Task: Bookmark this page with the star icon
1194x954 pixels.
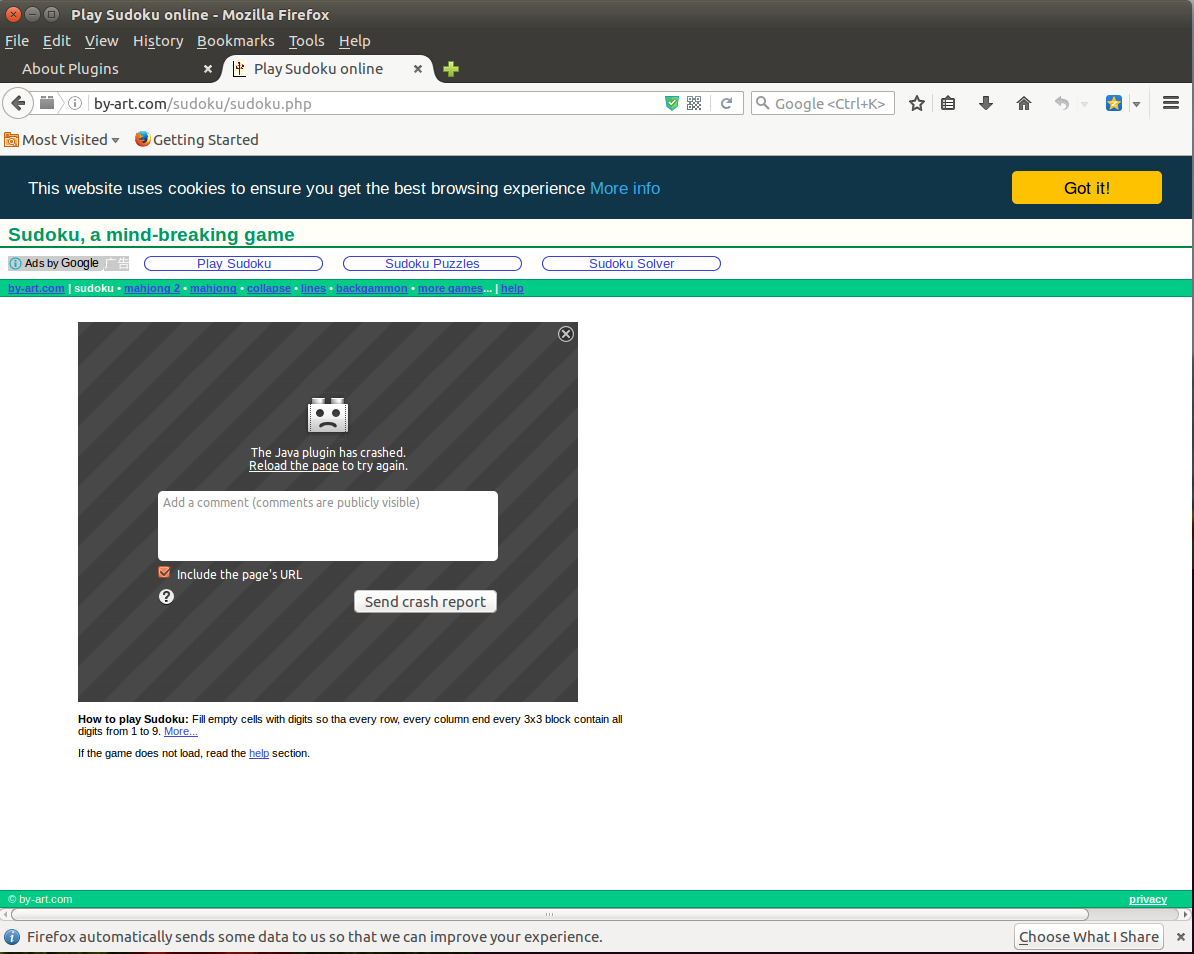Action: click(x=916, y=103)
